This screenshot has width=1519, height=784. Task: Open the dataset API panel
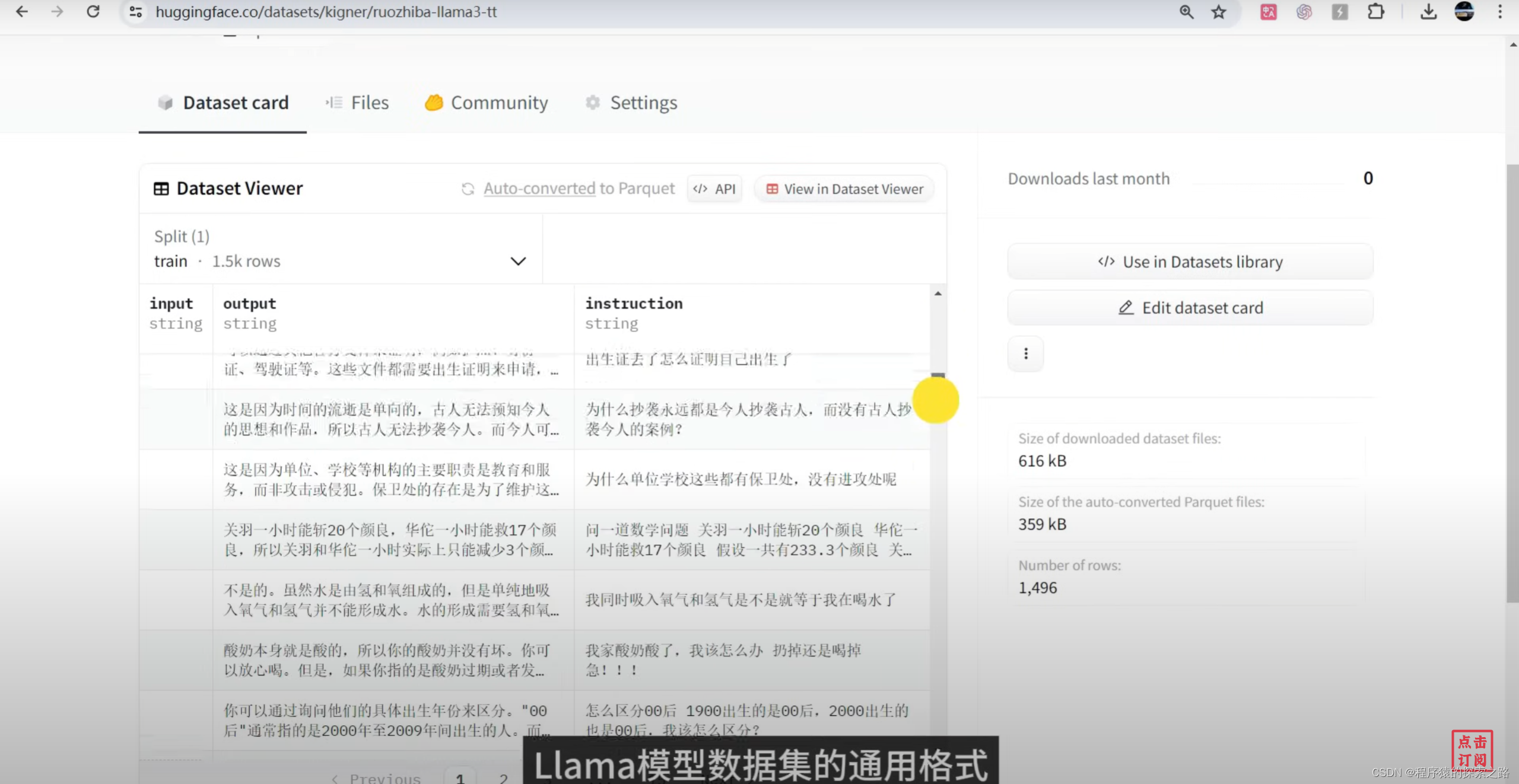714,189
